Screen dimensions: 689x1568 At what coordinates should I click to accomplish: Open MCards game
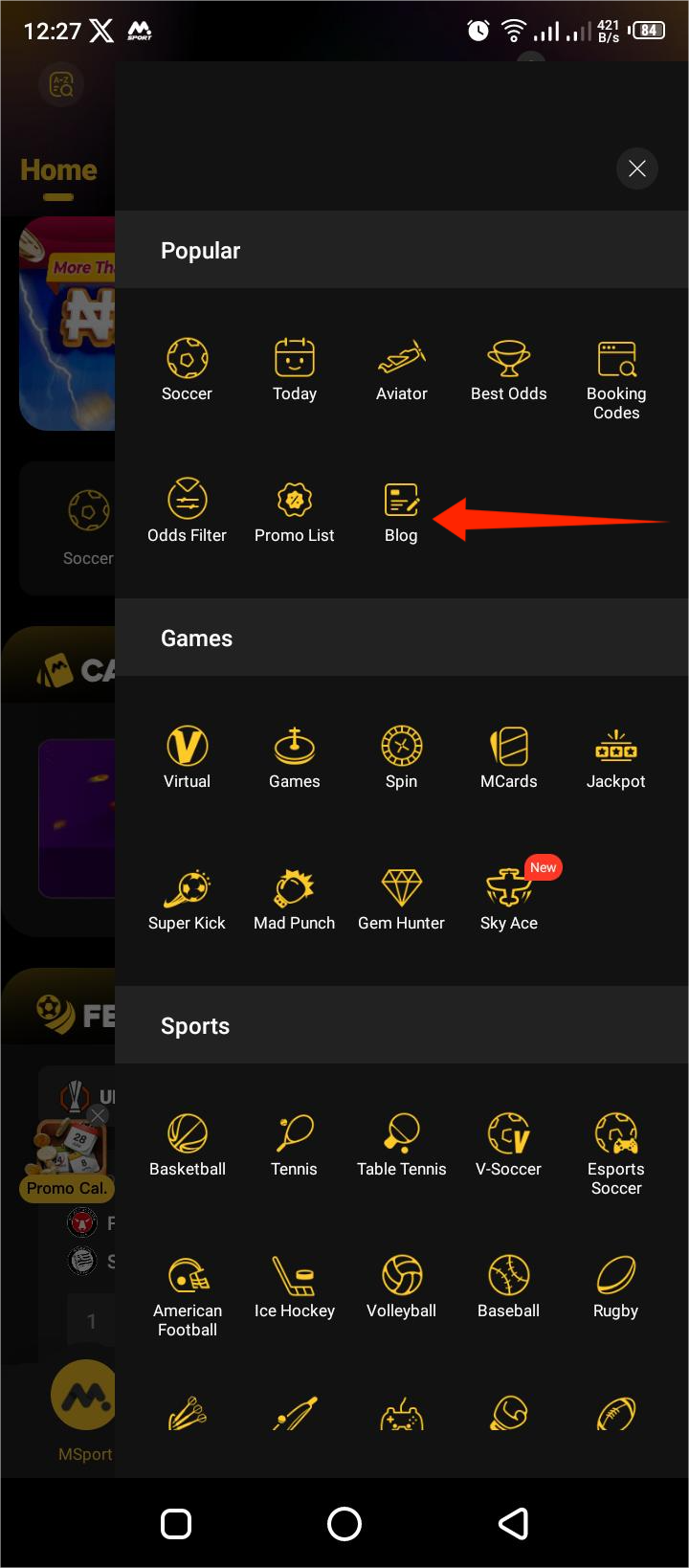508,747
